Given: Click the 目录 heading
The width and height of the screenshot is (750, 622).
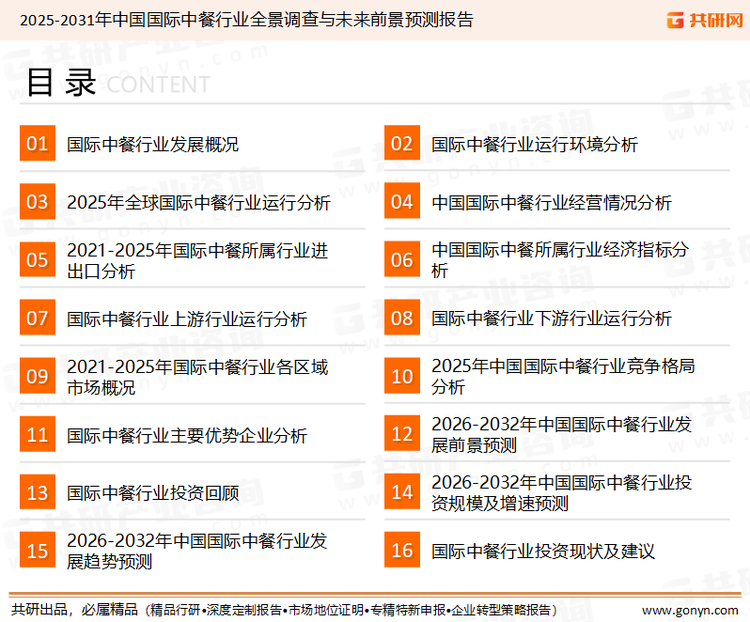Looking at the screenshot, I should click(61, 82).
